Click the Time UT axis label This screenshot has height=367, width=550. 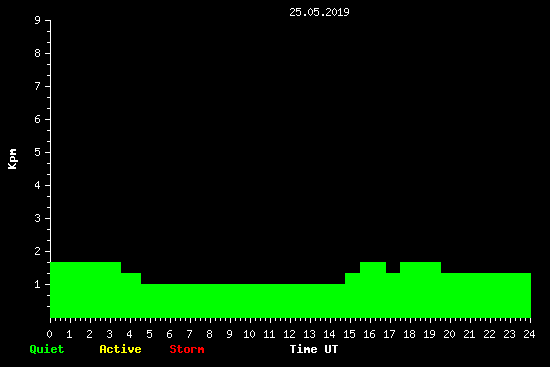click(x=314, y=349)
